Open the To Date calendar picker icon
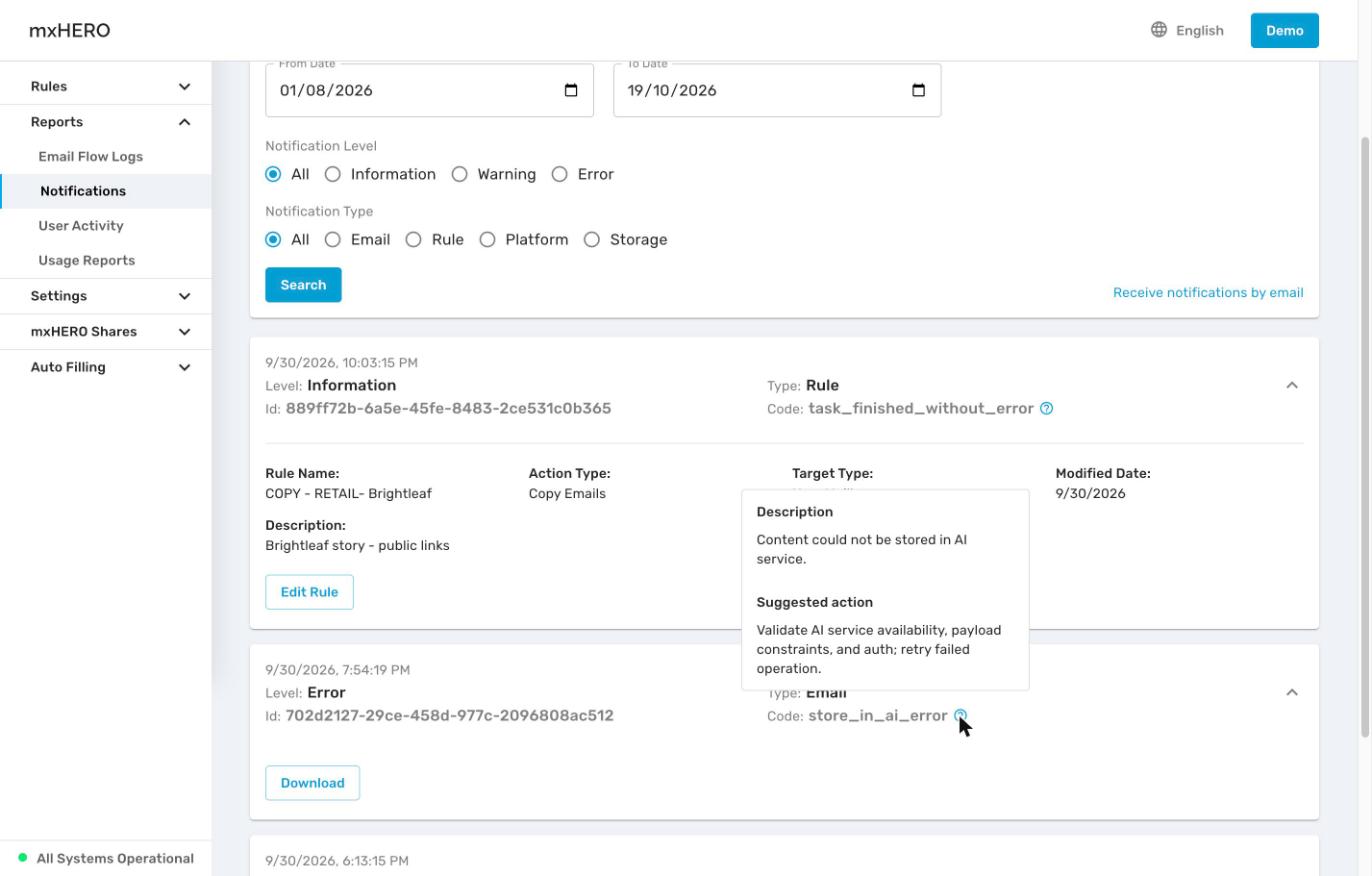The image size is (1372, 876). (x=918, y=90)
